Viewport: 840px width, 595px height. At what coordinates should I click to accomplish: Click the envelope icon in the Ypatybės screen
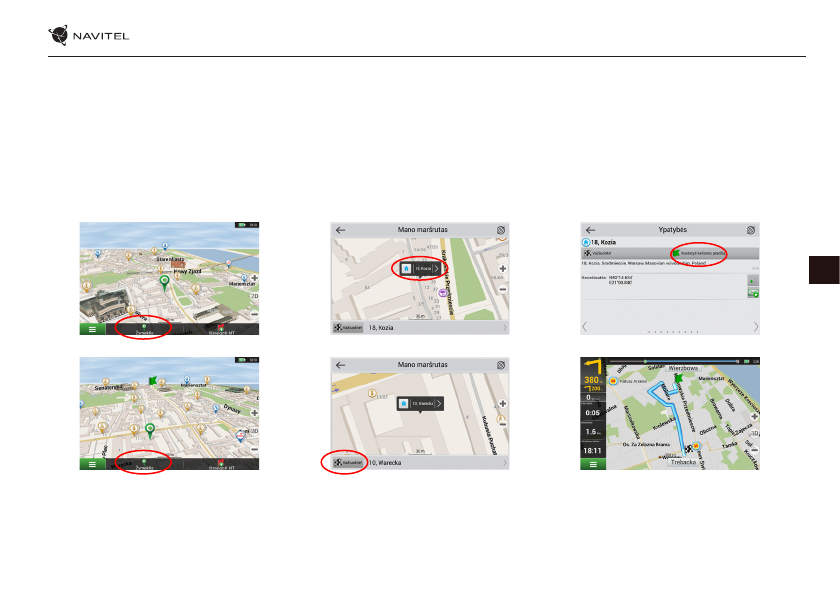click(753, 295)
